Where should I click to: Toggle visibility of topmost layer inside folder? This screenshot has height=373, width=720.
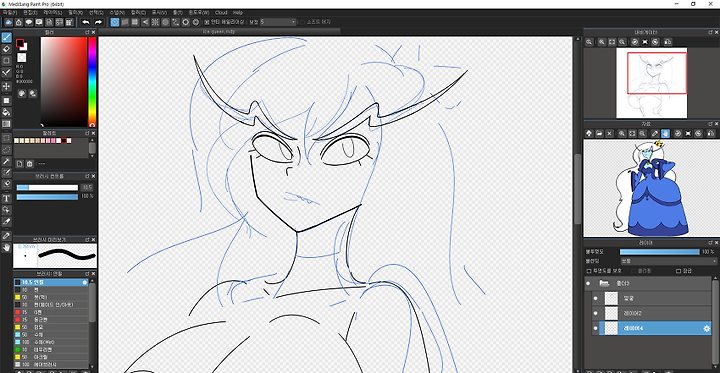pyautogui.click(x=596, y=298)
